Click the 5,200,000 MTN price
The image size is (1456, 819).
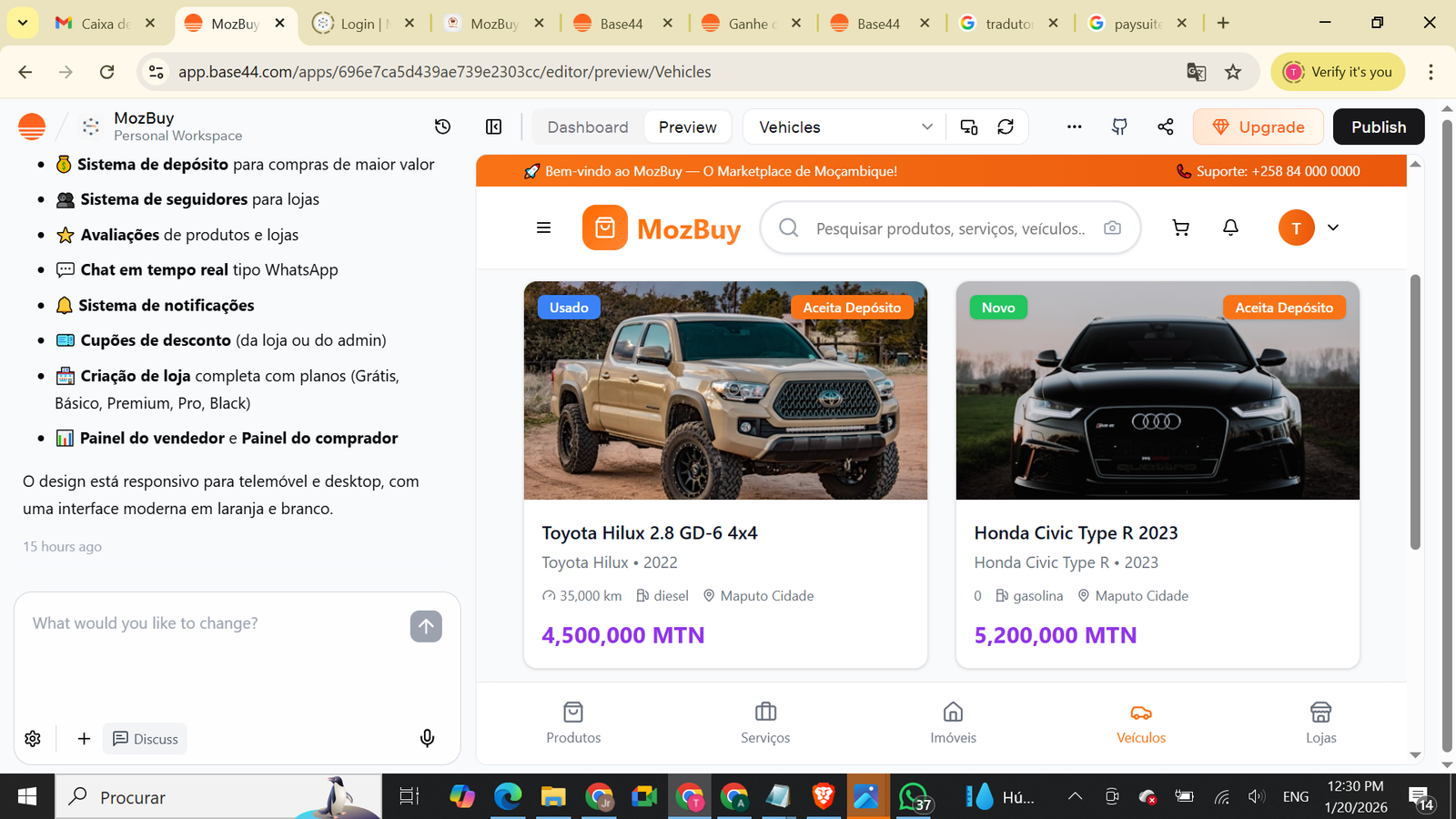click(1056, 635)
